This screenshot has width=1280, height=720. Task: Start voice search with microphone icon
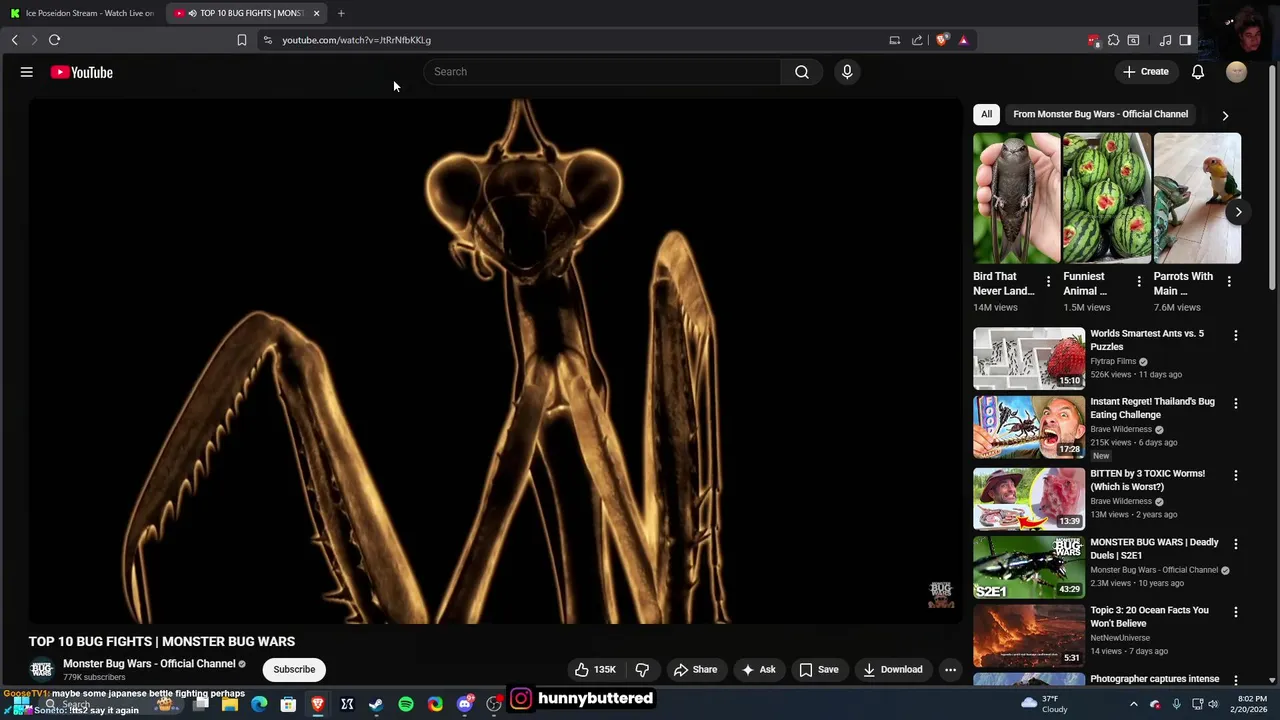[847, 72]
